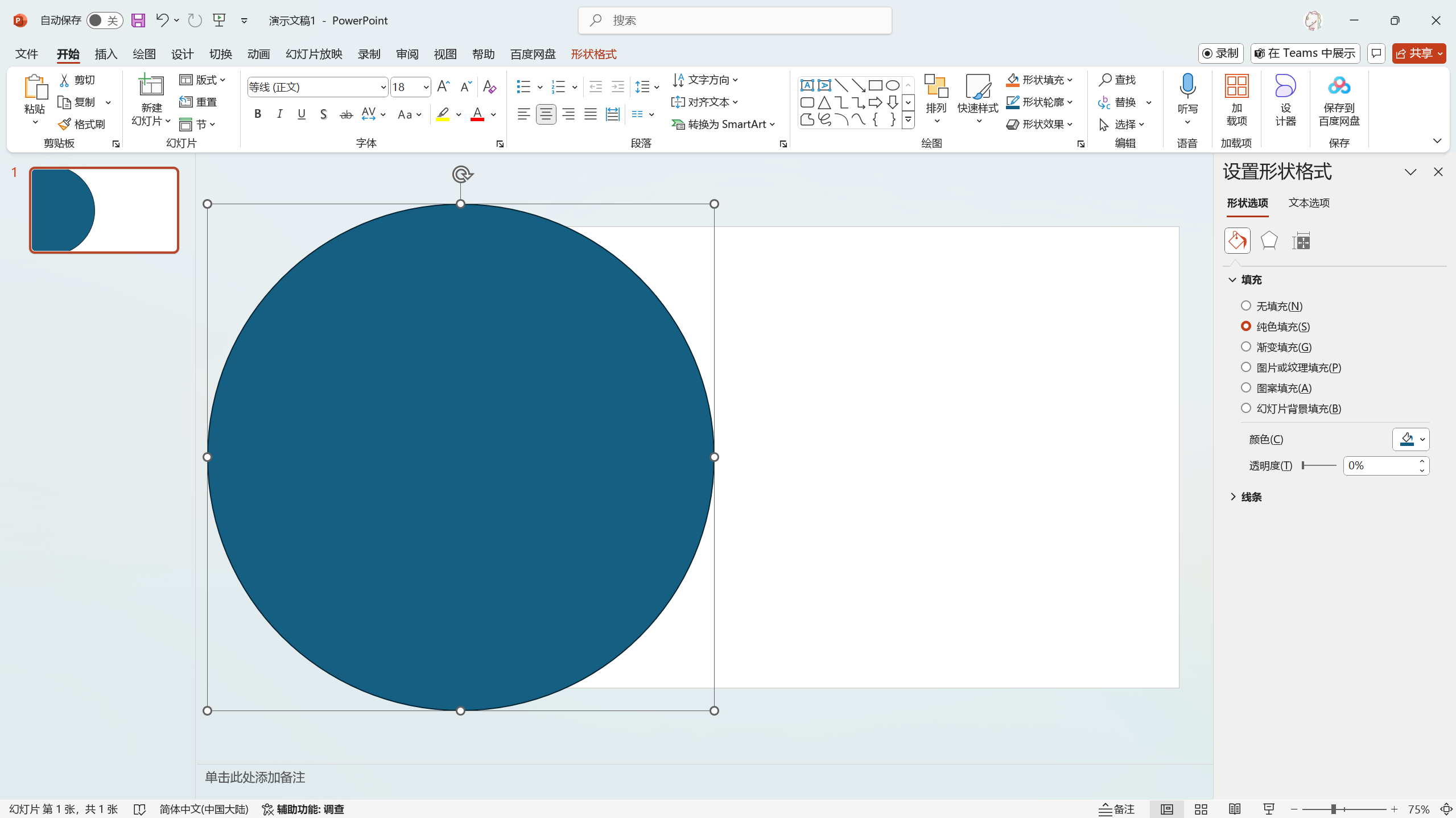Select No fill (无填充) option
Screen dimensions: 1456x818
(x=1272, y=306)
